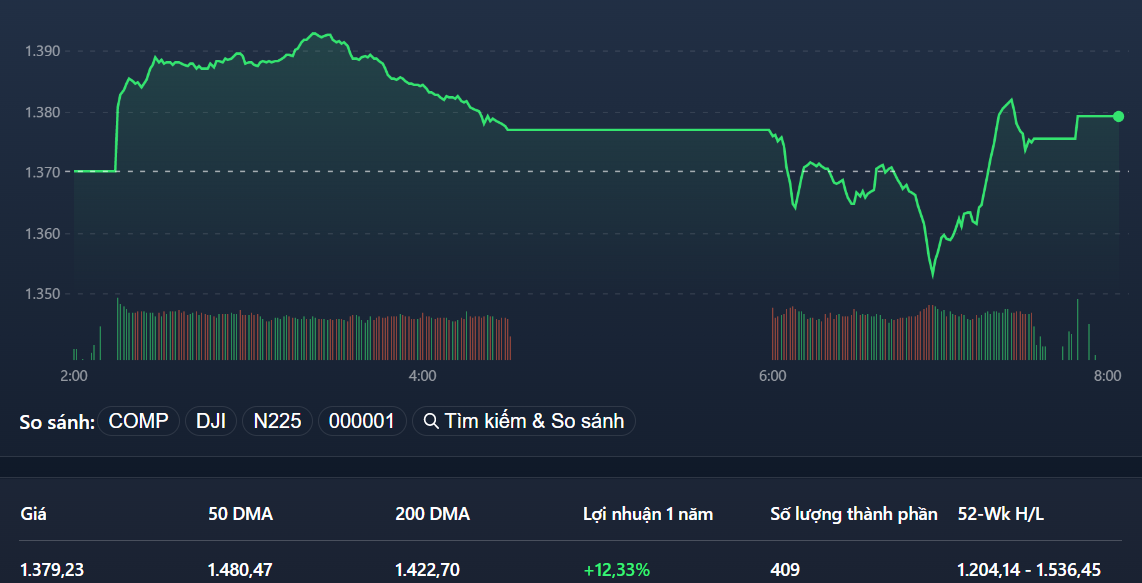This screenshot has height=583, width=1142.
Task: Choose the 000001 comparison chip
Action: (362, 421)
